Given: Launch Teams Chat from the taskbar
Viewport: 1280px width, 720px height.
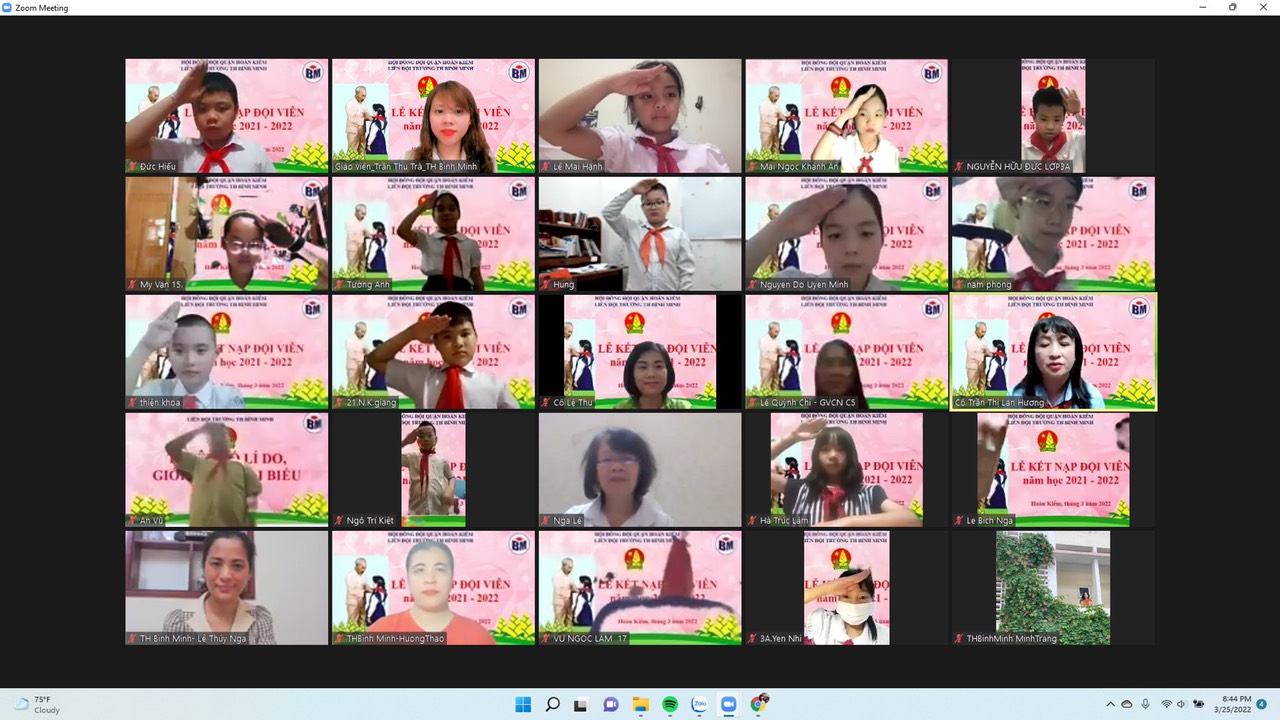Looking at the screenshot, I should click(x=611, y=704).
